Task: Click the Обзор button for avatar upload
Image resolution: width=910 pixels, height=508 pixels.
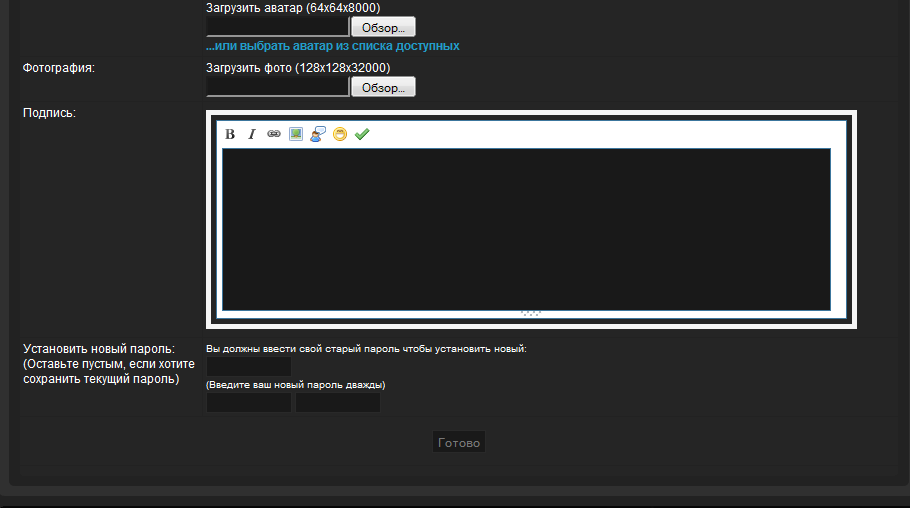Action: 383,27
